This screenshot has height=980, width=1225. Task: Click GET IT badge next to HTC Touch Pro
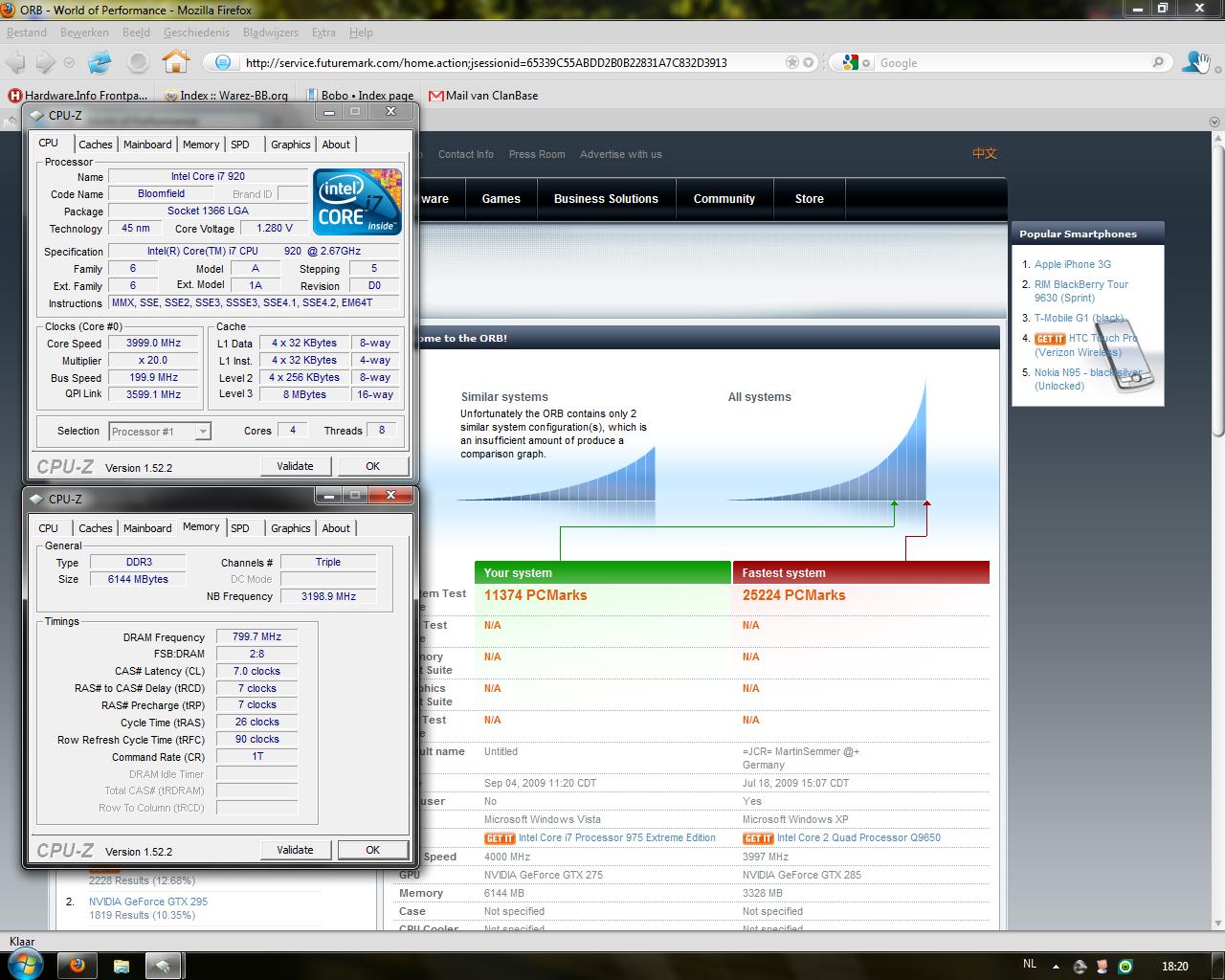(1050, 339)
